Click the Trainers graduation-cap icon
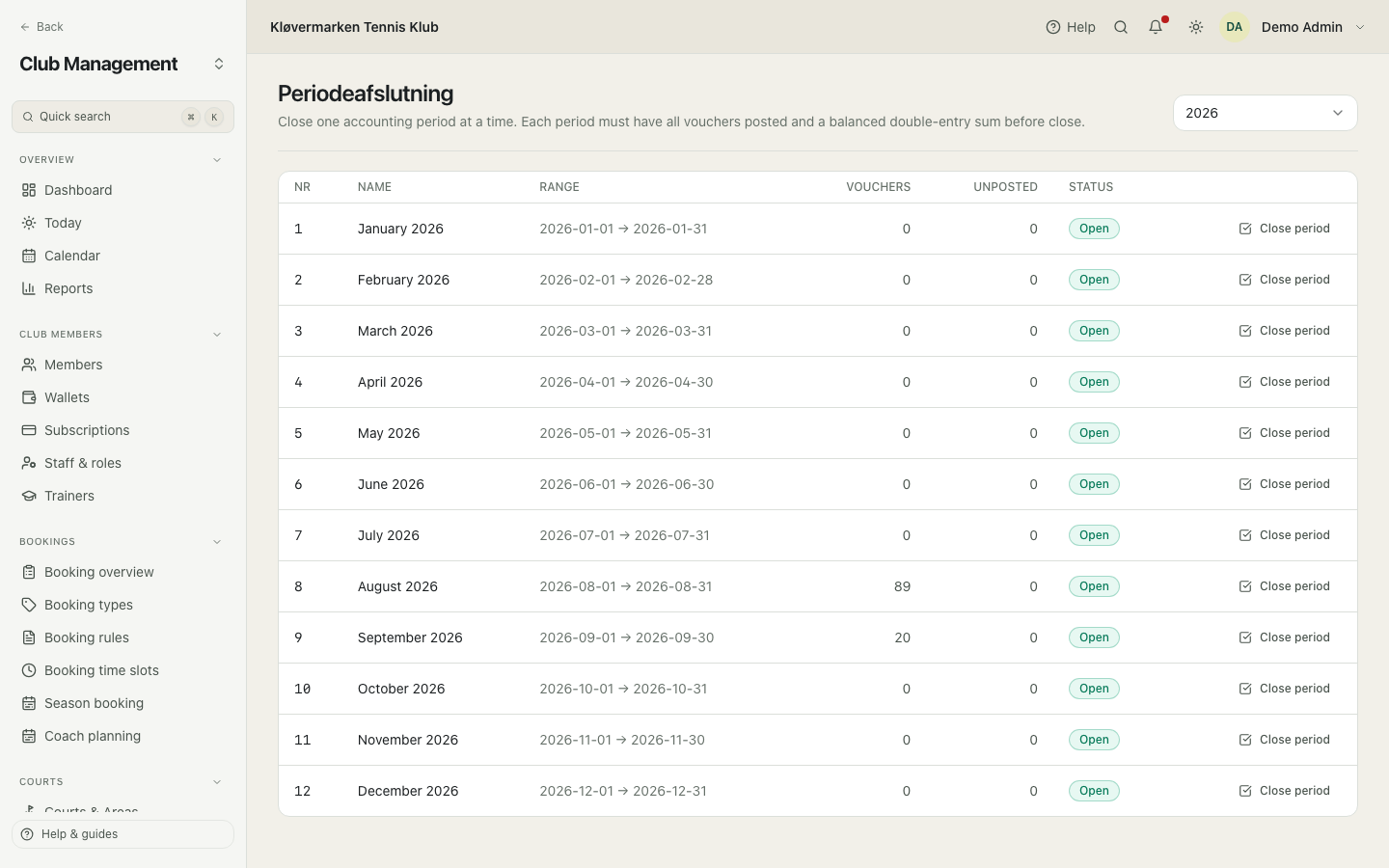 point(29,496)
